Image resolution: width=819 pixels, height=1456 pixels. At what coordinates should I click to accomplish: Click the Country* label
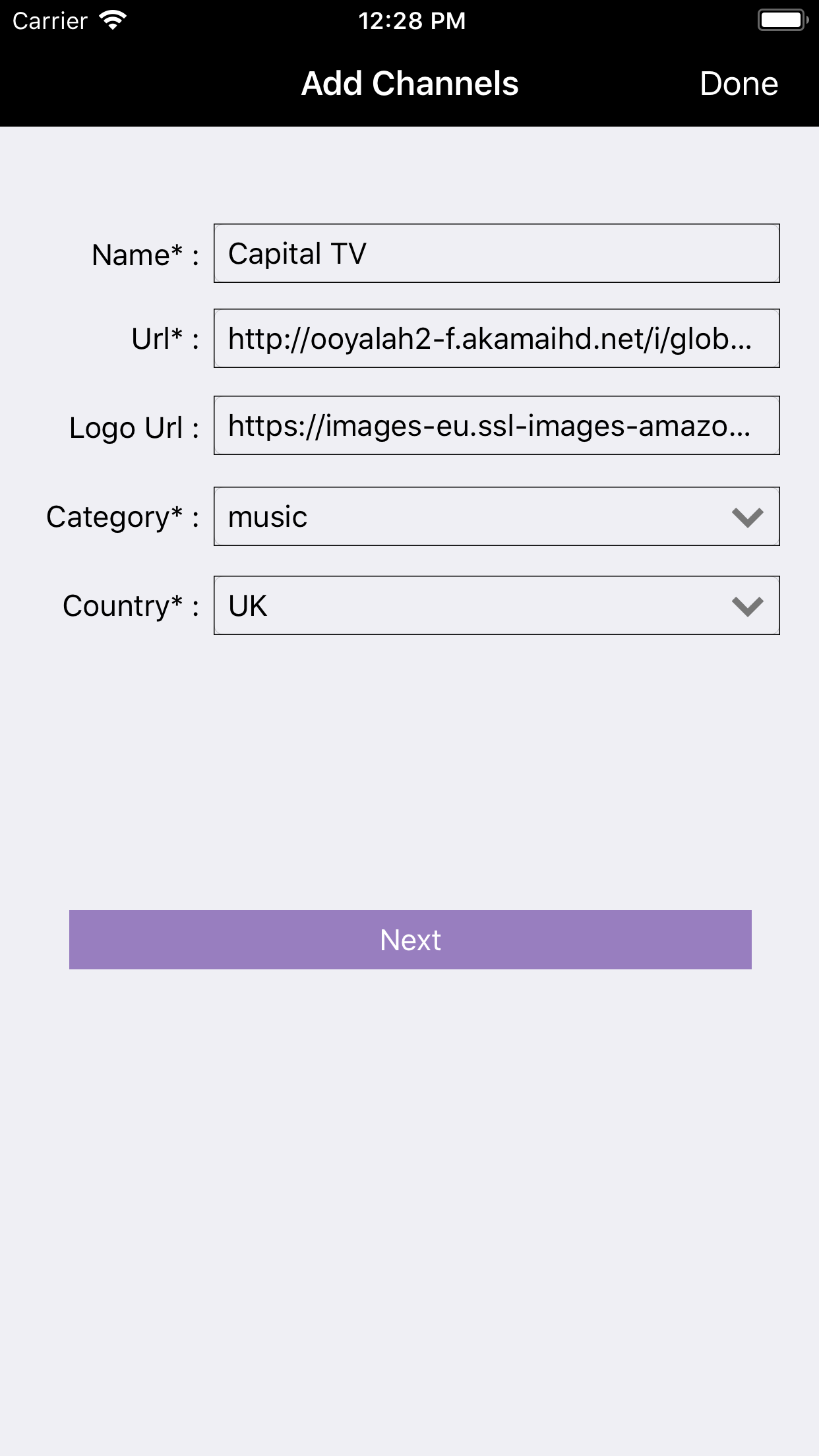point(131,606)
